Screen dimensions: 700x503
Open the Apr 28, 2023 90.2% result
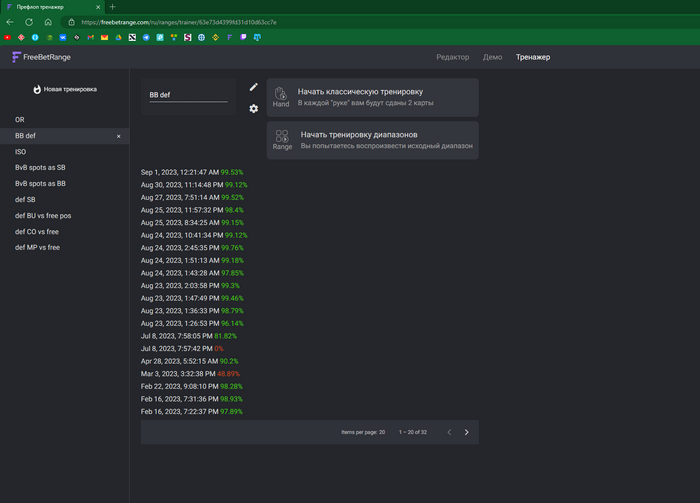[189, 361]
